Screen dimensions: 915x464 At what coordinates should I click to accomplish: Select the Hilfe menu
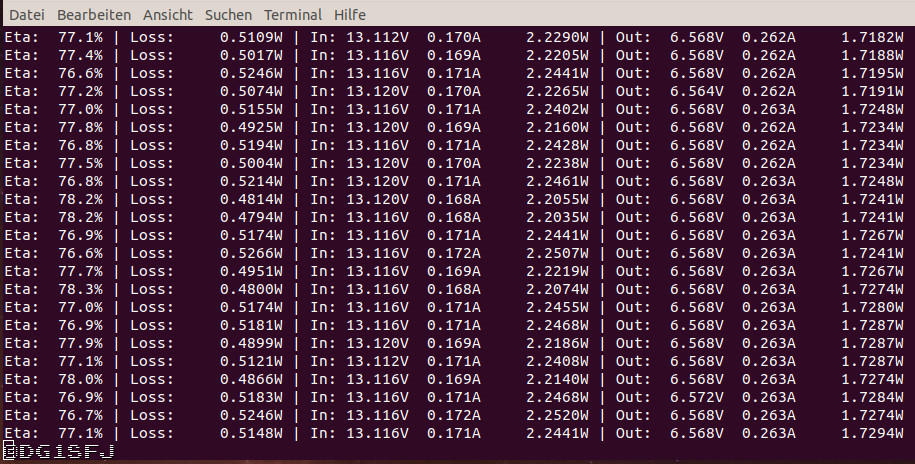point(350,15)
